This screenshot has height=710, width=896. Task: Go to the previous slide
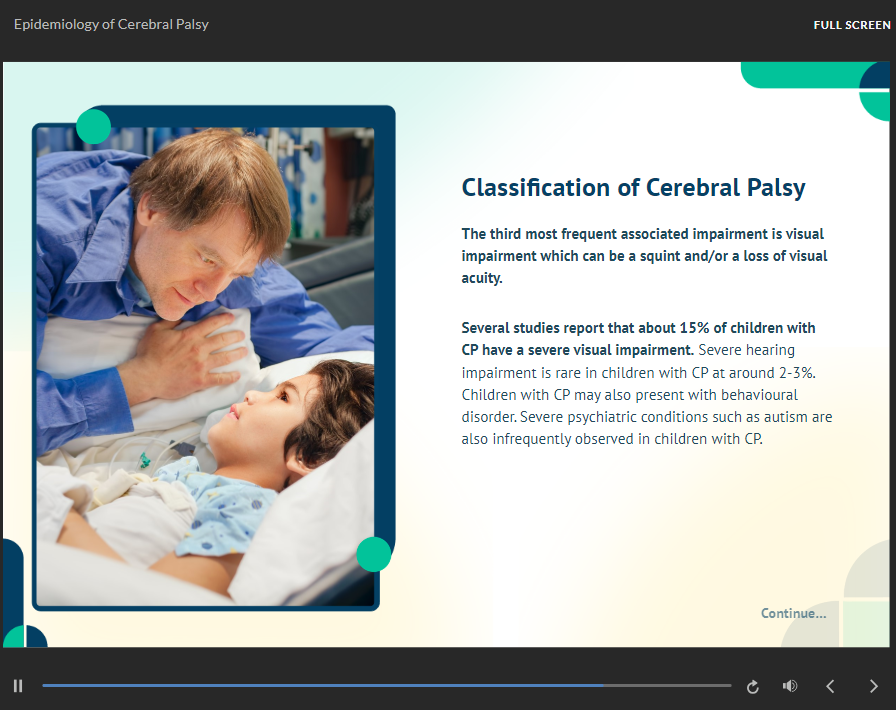pos(830,686)
